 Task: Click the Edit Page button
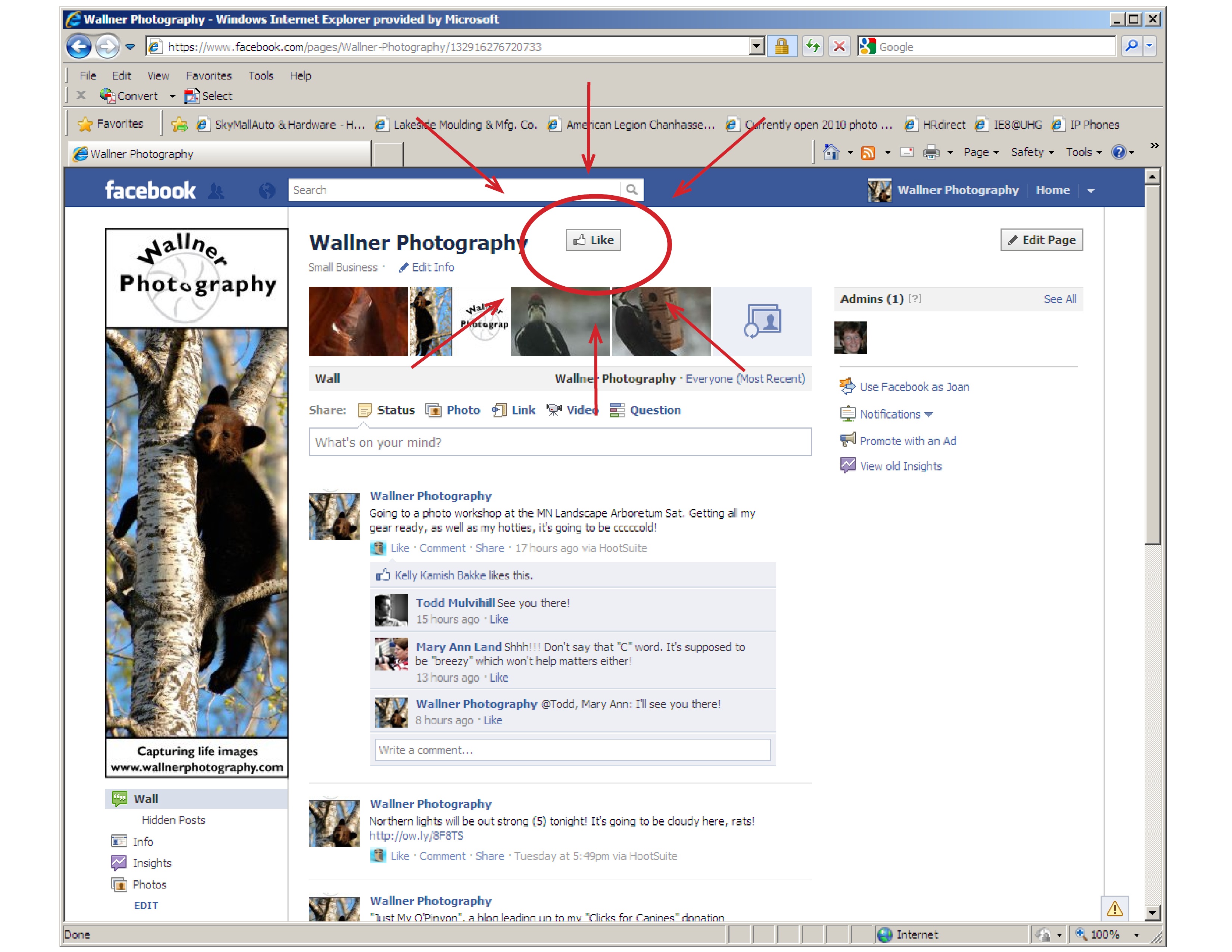1041,240
